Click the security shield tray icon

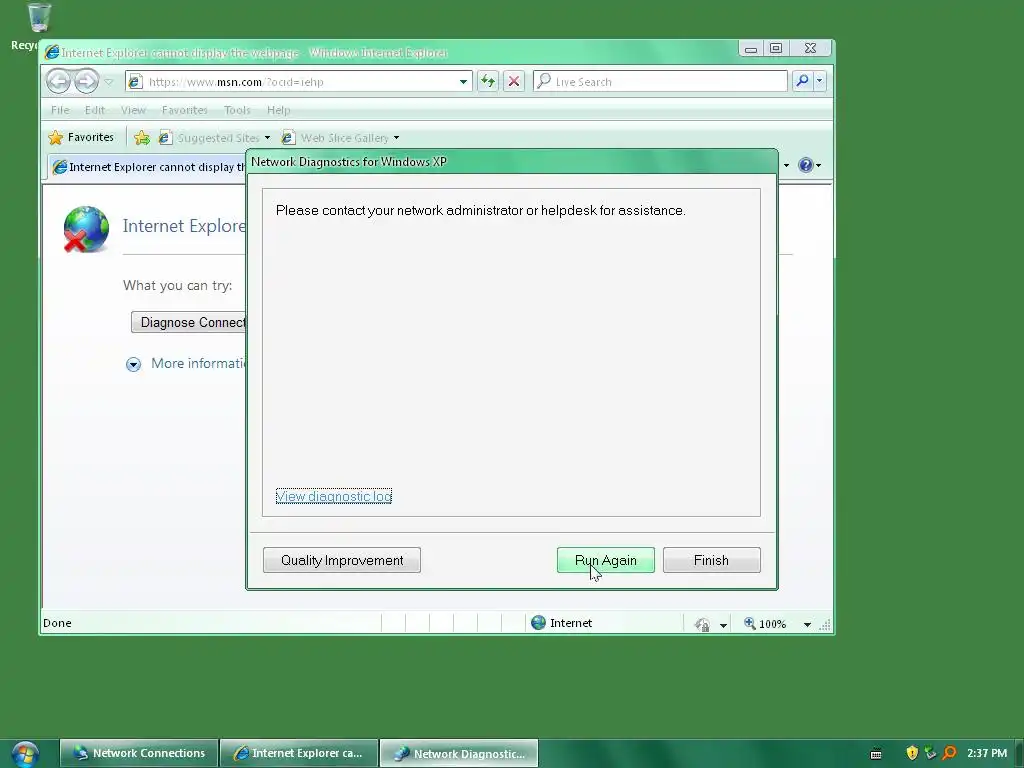[x=912, y=753]
